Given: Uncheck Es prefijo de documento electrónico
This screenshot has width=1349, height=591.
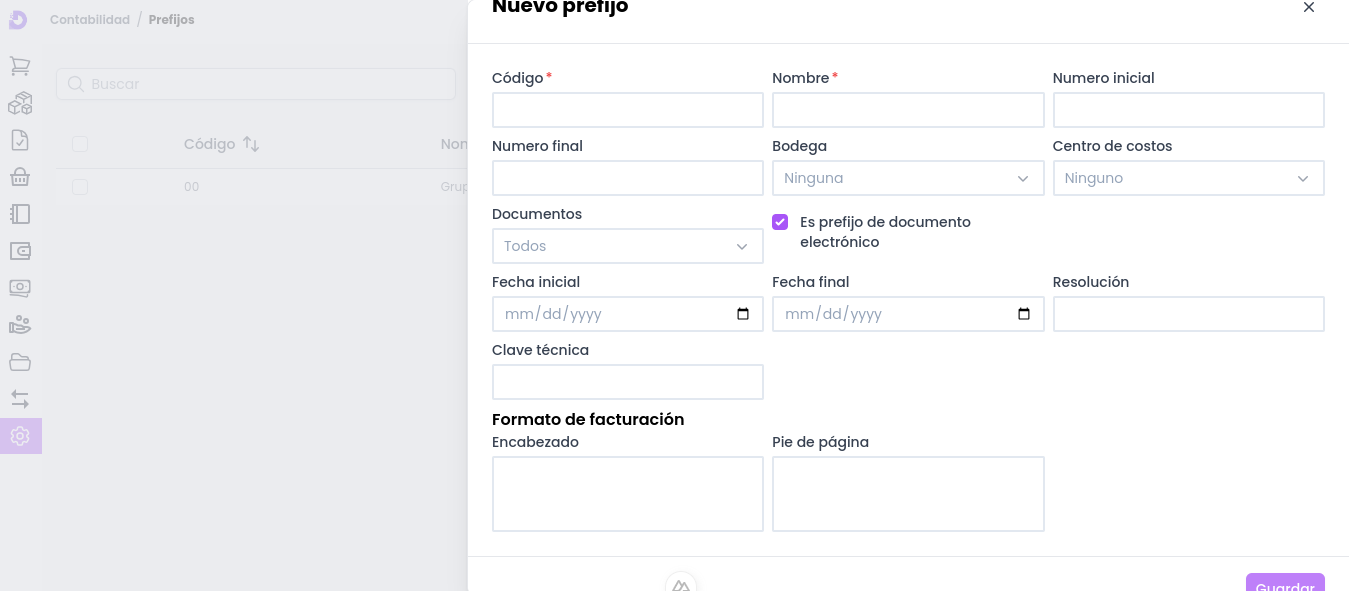Looking at the screenshot, I should click(780, 222).
